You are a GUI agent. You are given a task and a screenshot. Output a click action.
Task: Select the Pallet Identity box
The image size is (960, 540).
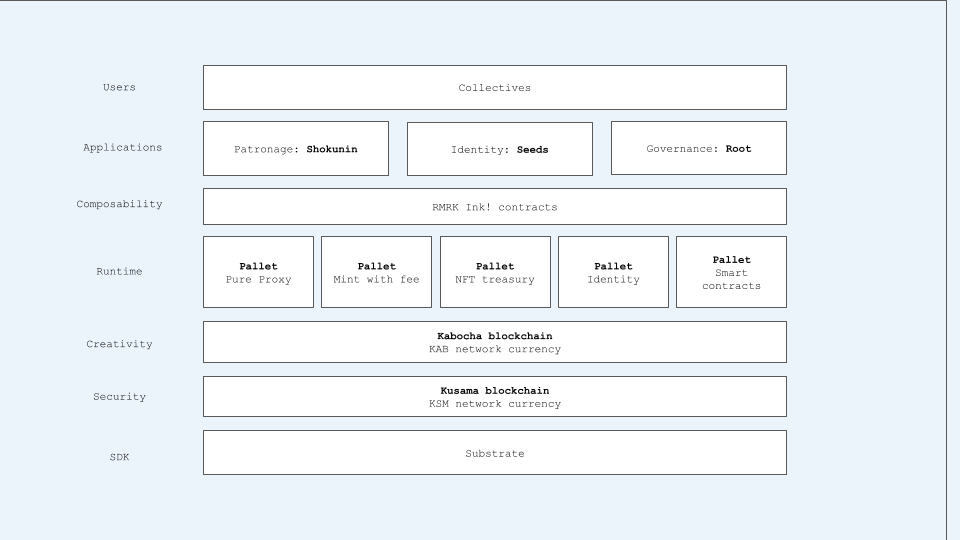coord(613,272)
